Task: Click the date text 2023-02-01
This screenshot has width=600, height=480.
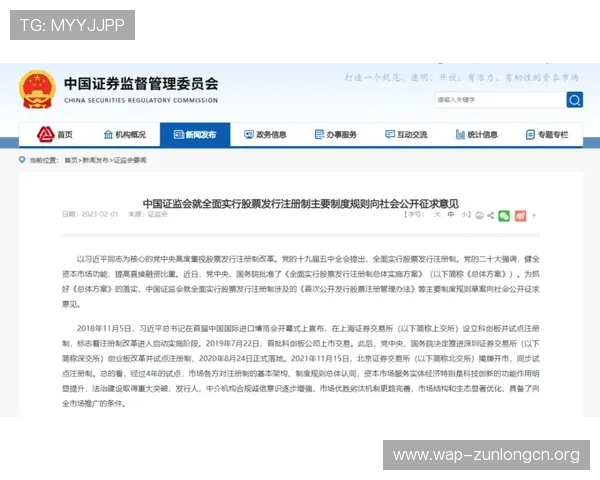Action: 99,214
